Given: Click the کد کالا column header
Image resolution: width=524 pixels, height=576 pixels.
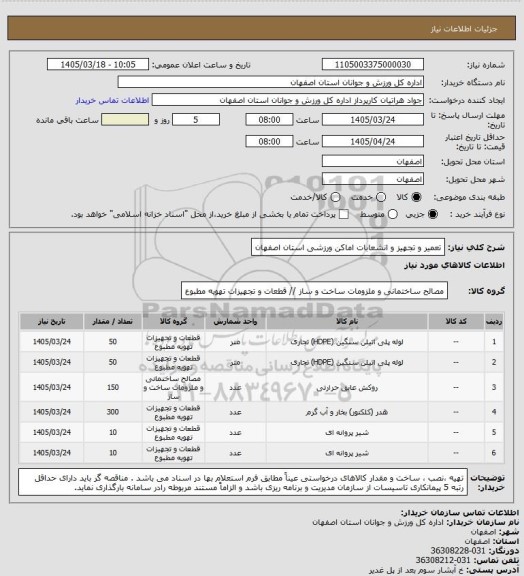Looking at the screenshot, I should [x=456, y=321].
